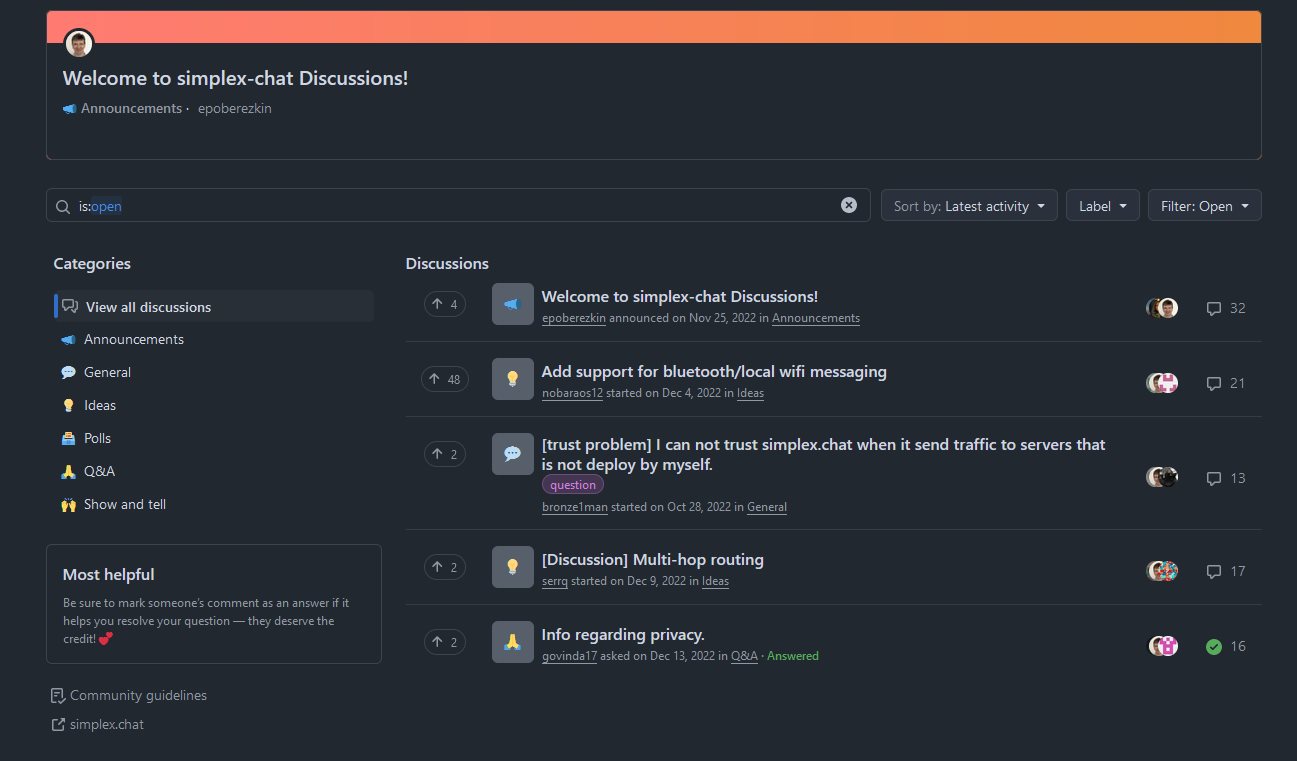
Task: Click the megaphone icon on the Welcome discussion row
Action: 513,304
